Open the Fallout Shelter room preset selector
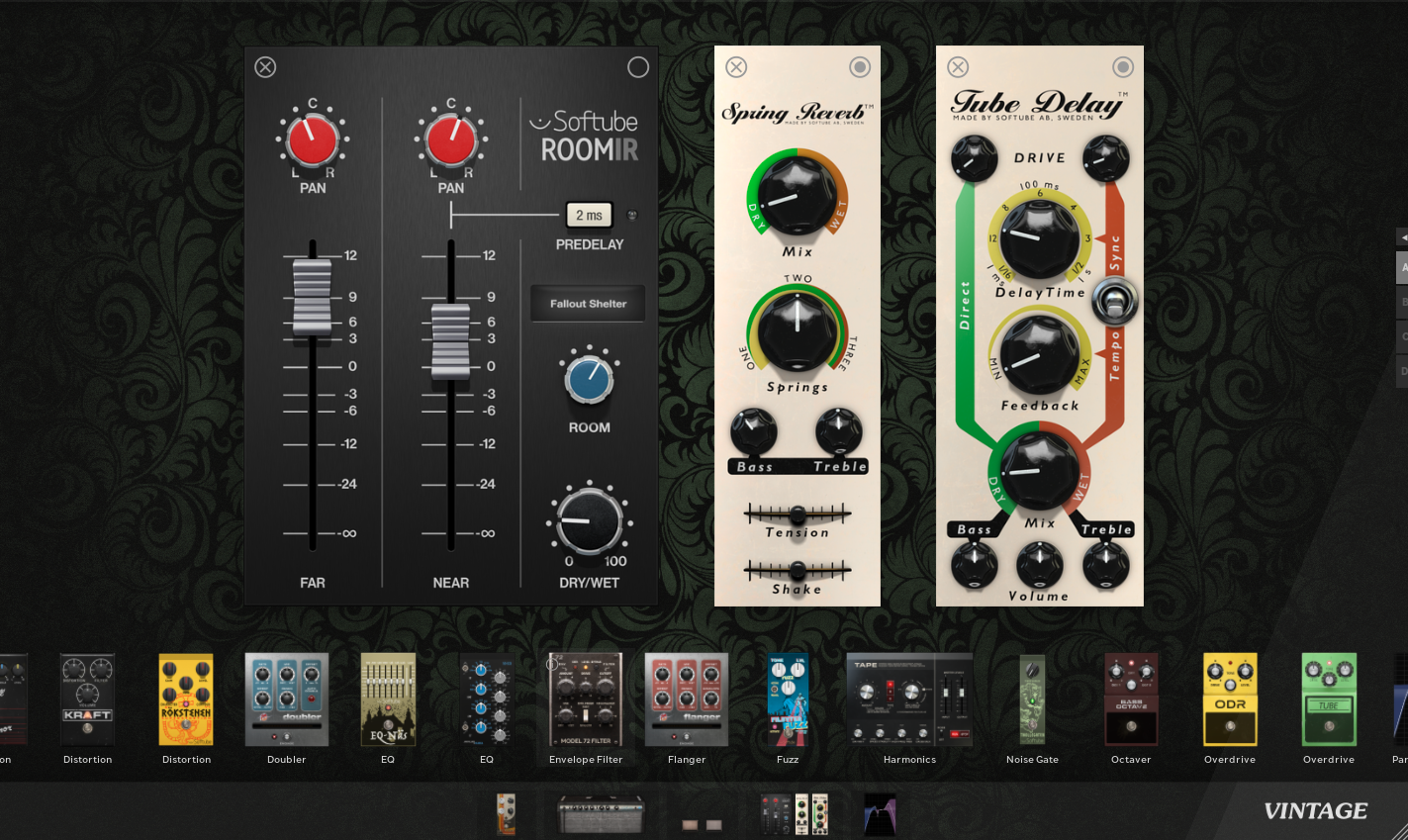The height and width of the screenshot is (840, 1408). [x=588, y=304]
